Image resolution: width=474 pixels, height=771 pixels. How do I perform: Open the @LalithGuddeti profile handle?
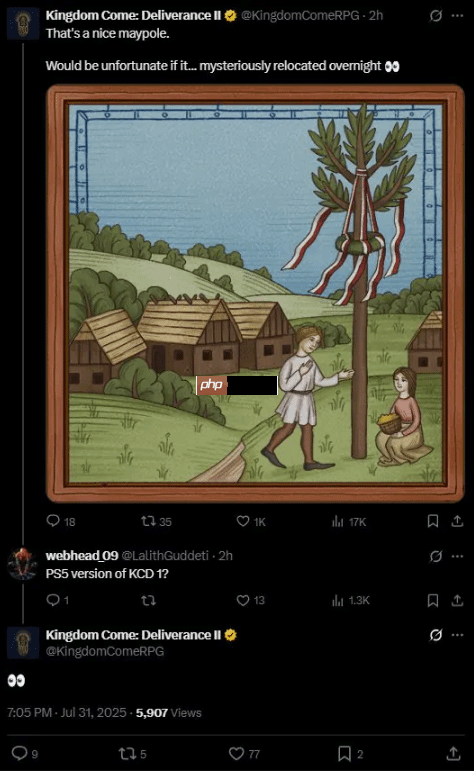point(165,556)
